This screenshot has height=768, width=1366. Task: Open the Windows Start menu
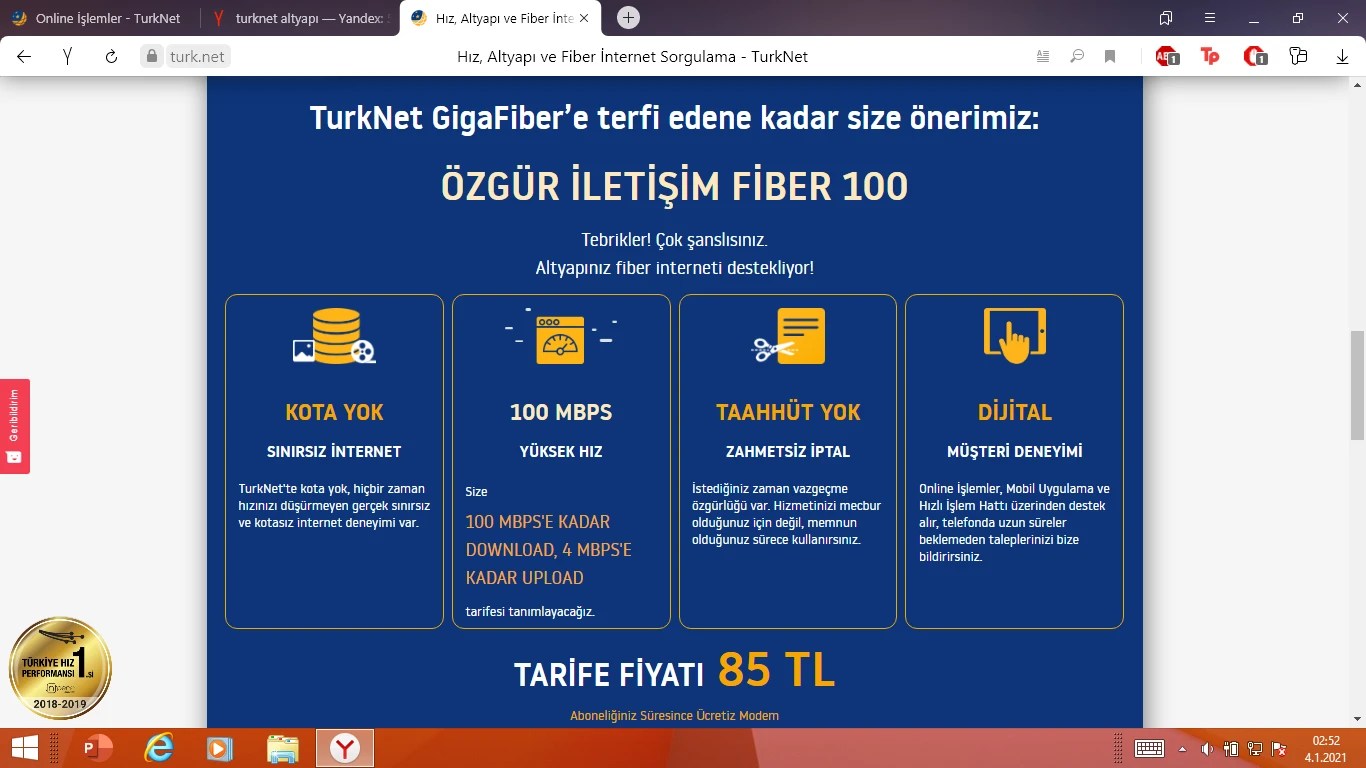coord(24,748)
